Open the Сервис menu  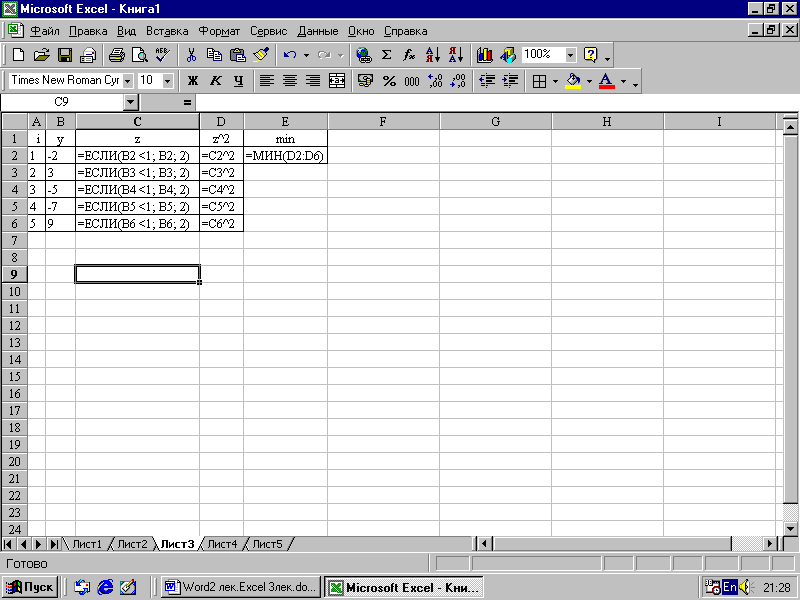point(268,31)
